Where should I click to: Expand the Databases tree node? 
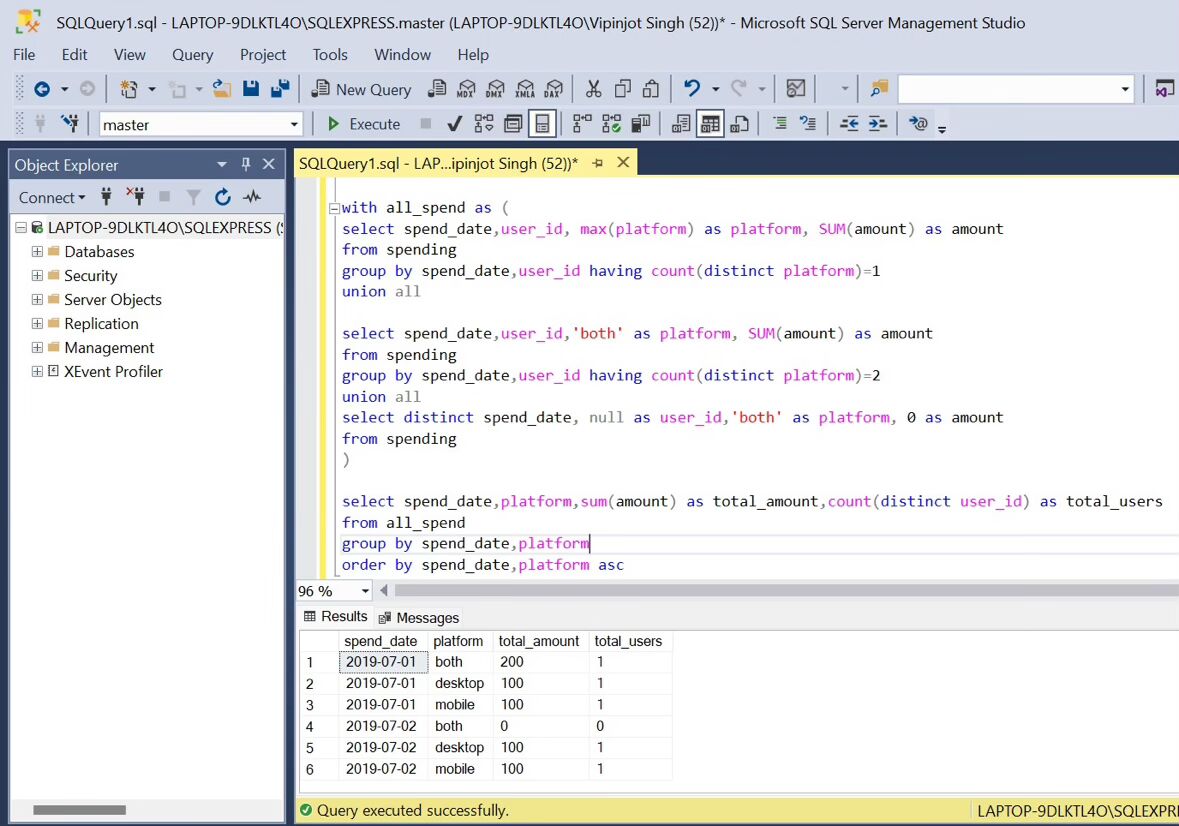click(x=37, y=252)
